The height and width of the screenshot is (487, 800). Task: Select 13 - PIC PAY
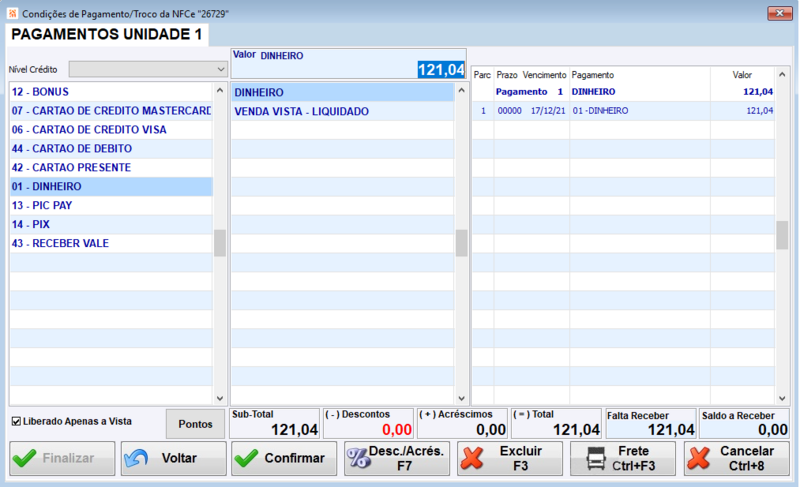pos(111,205)
